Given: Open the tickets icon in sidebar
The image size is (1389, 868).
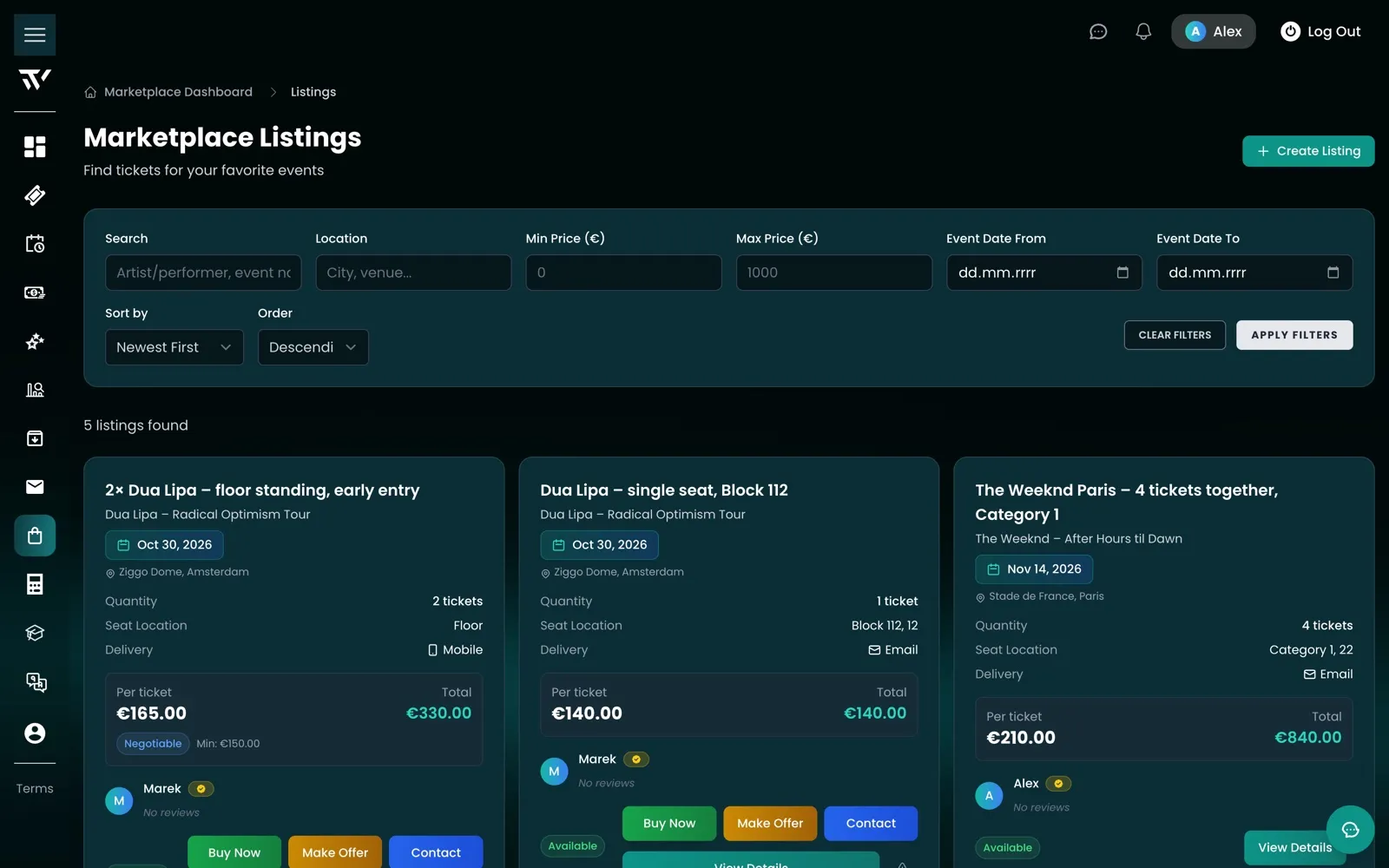Looking at the screenshot, I should point(35,195).
